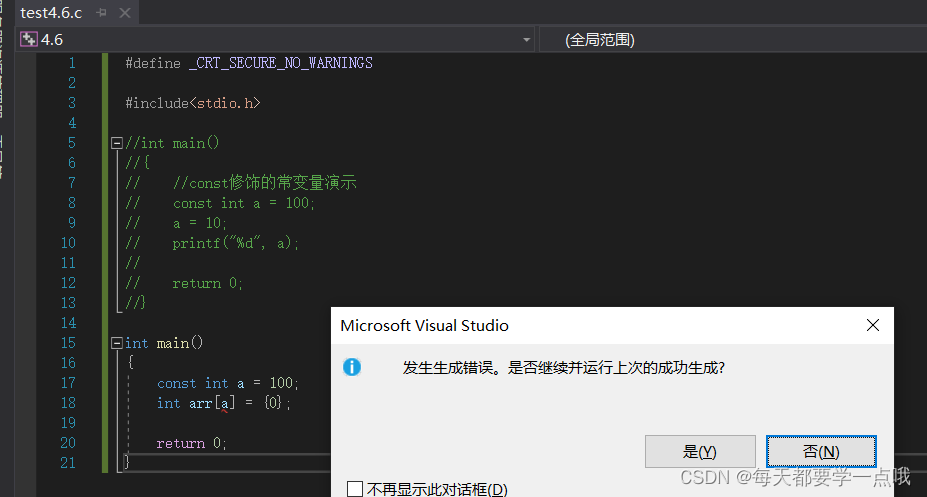Image resolution: width=927 pixels, height=497 pixels.
Task: Place cursor on the #include<stdio.h> line
Action: (192, 103)
